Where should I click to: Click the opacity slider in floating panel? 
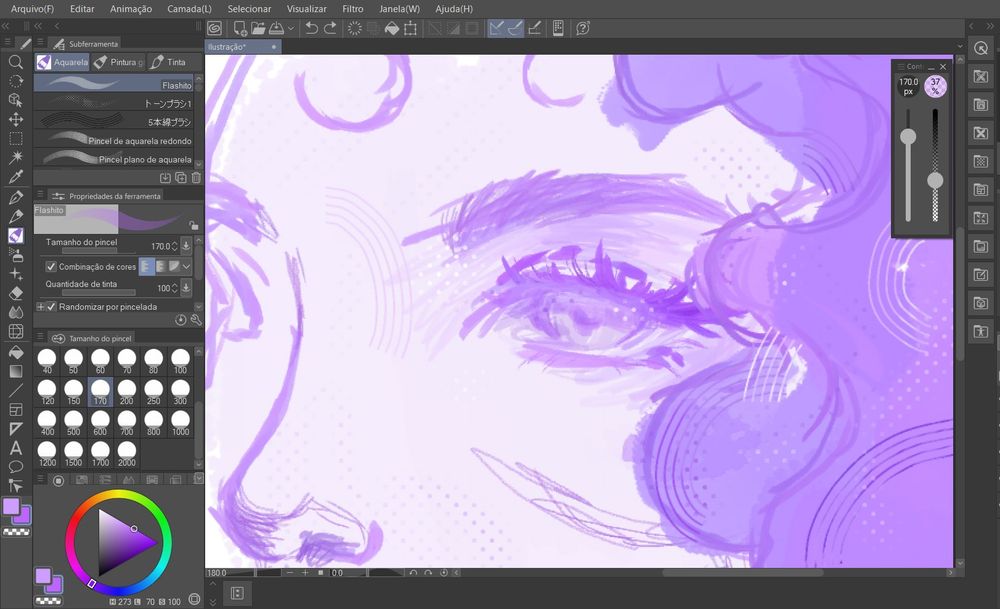tap(935, 165)
